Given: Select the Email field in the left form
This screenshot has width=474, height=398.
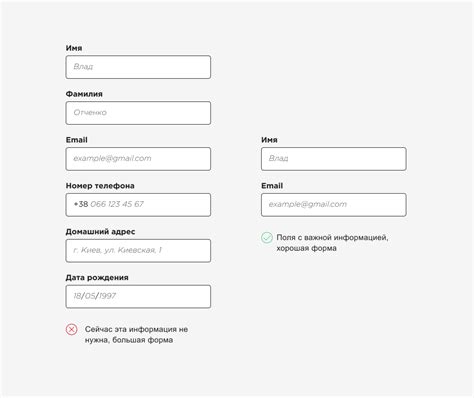Looking at the screenshot, I should click(x=138, y=159).
